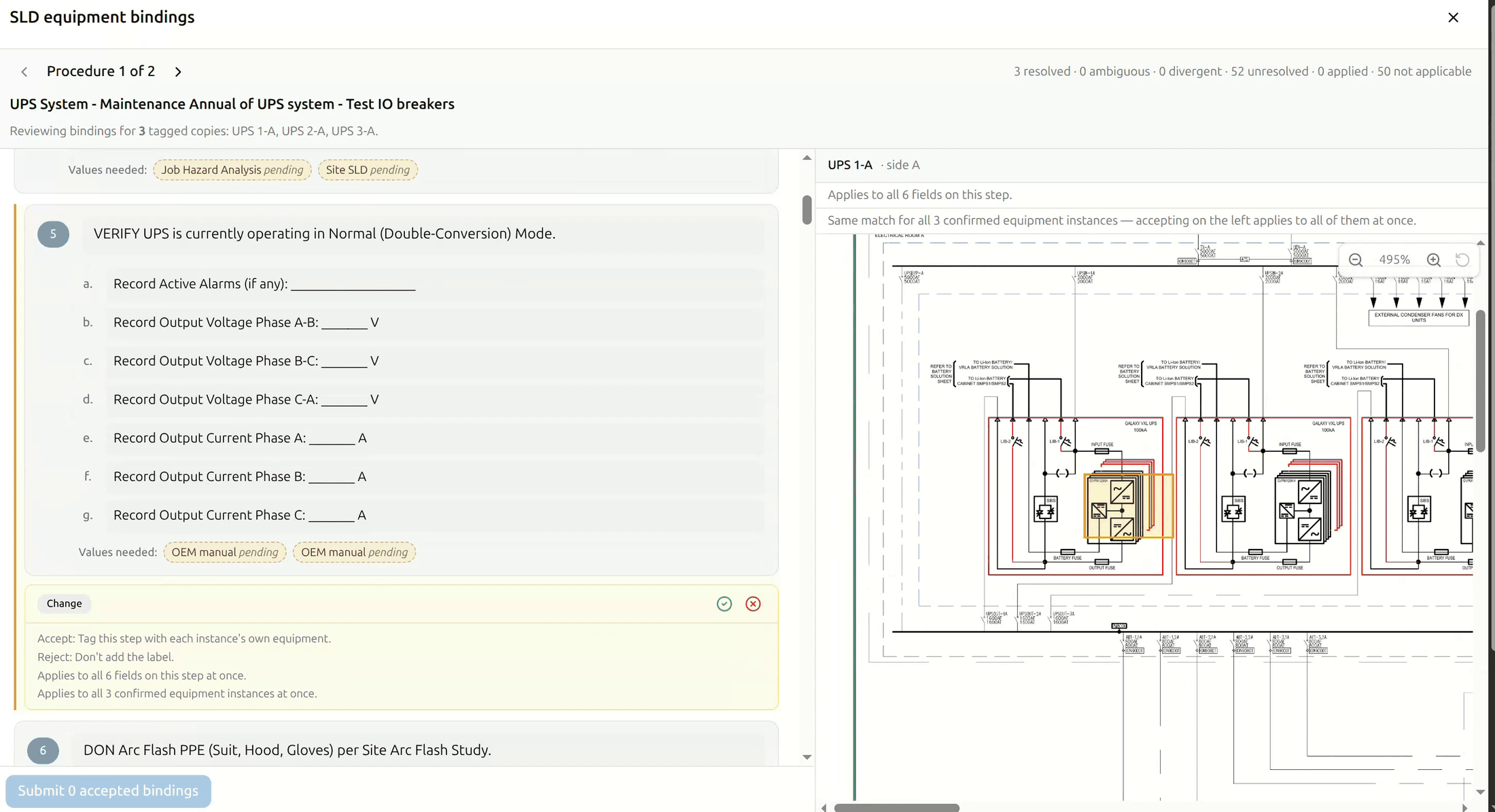Select step 6 number badge
The image size is (1495, 812).
43,750
